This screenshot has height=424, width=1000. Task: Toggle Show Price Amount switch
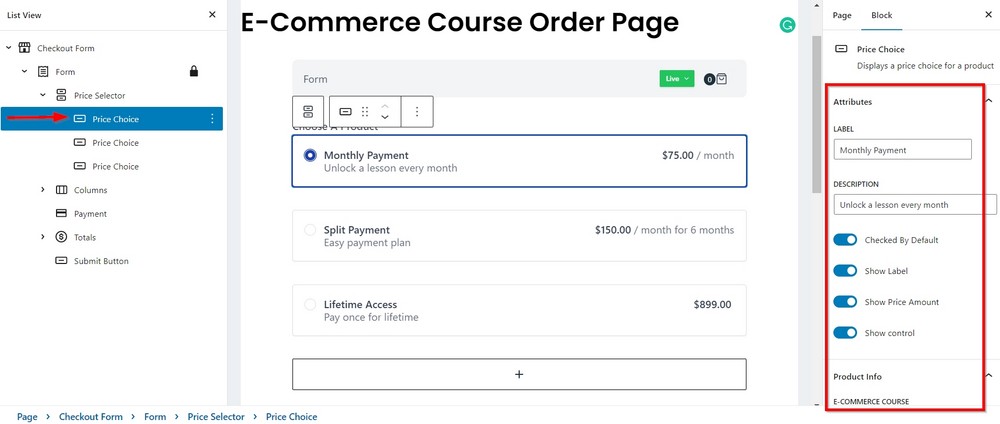pos(845,302)
